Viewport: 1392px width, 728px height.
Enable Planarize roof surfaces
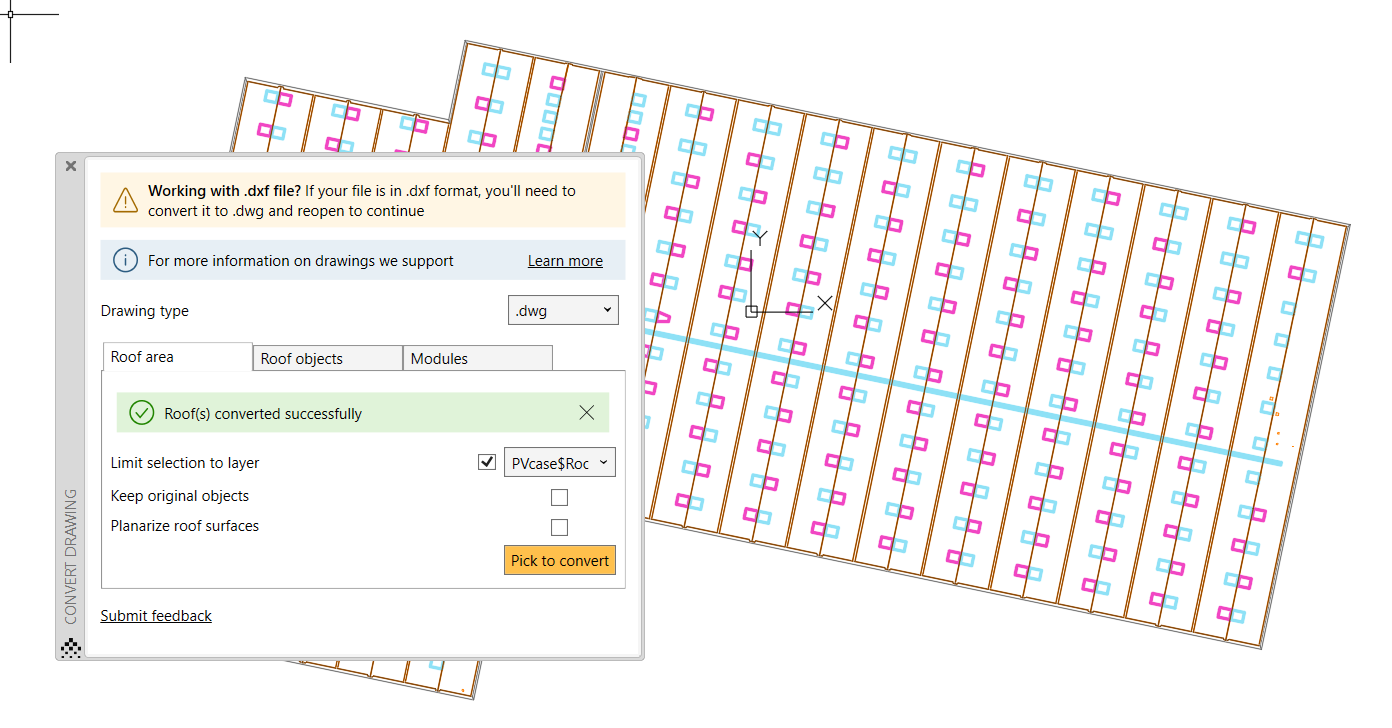[559, 527]
